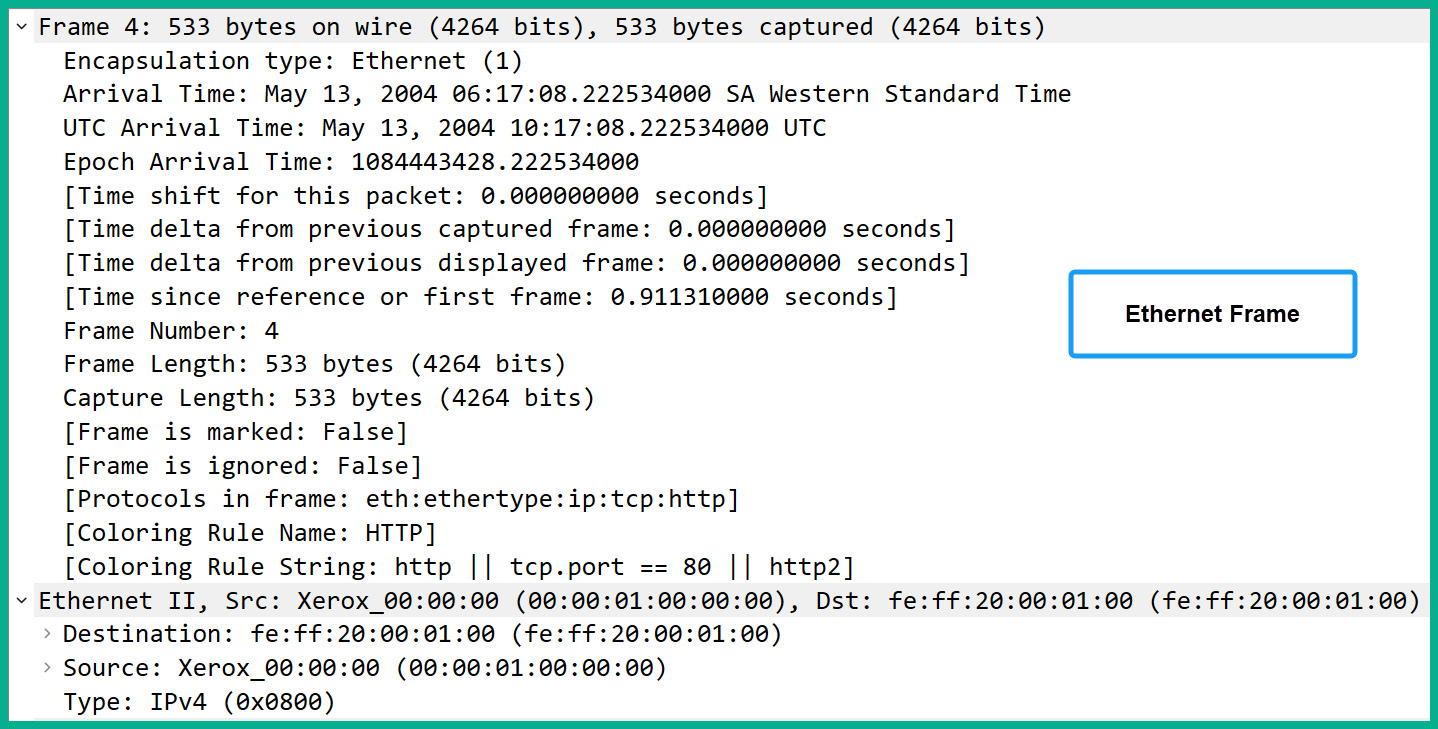
Task: Select the Frame Number 4 entry
Action: click(x=170, y=331)
